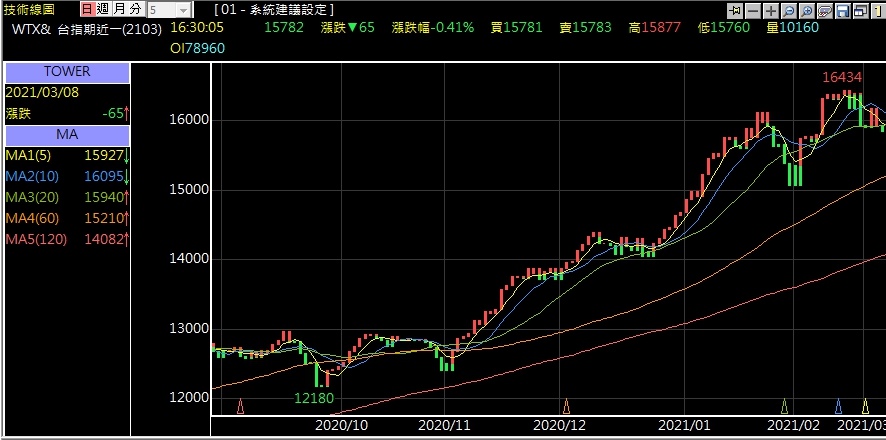
Task: Switch to monthly (月) chart period
Action: click(119, 9)
